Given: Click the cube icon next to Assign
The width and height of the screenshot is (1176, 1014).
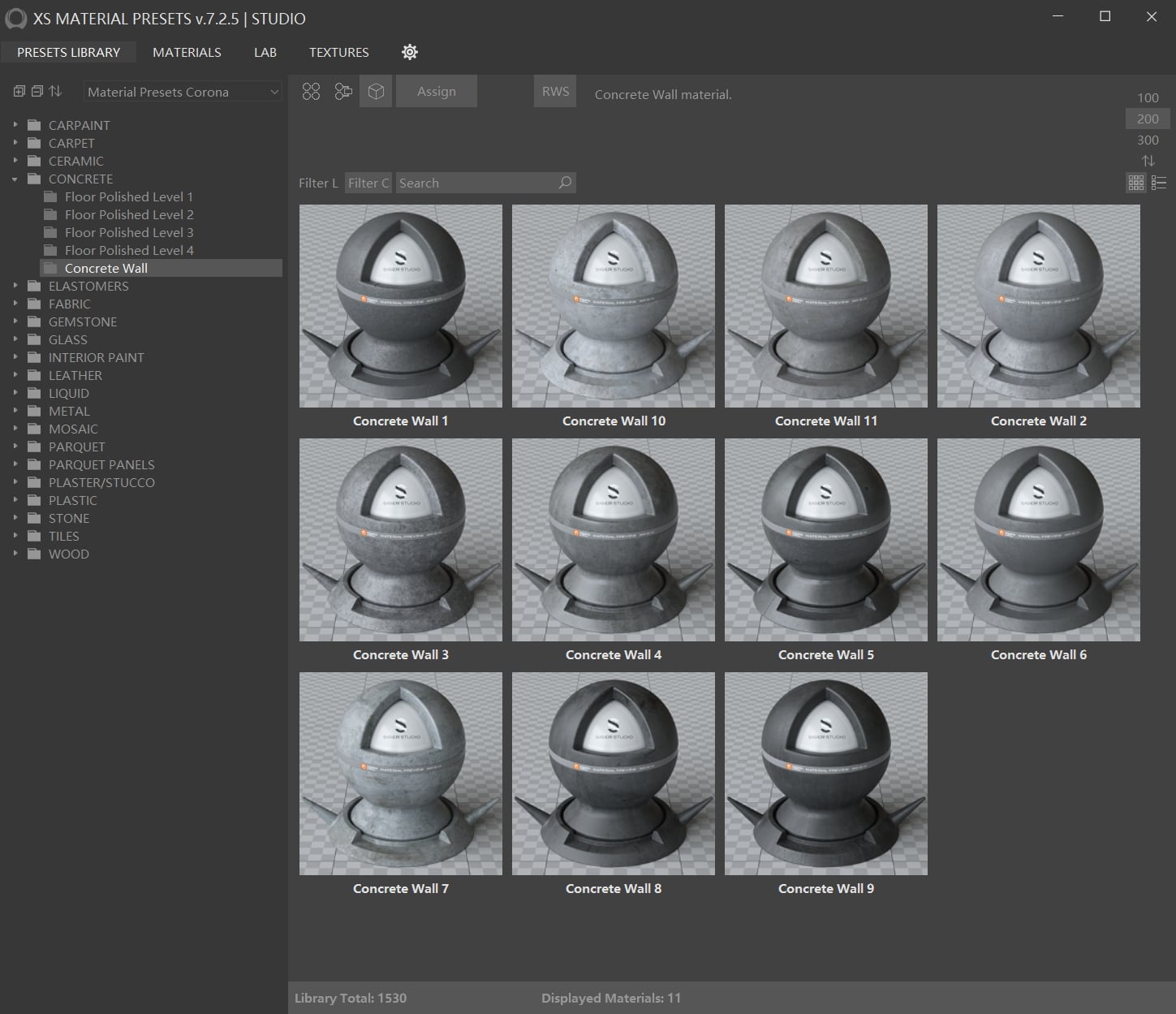Looking at the screenshot, I should (376, 92).
